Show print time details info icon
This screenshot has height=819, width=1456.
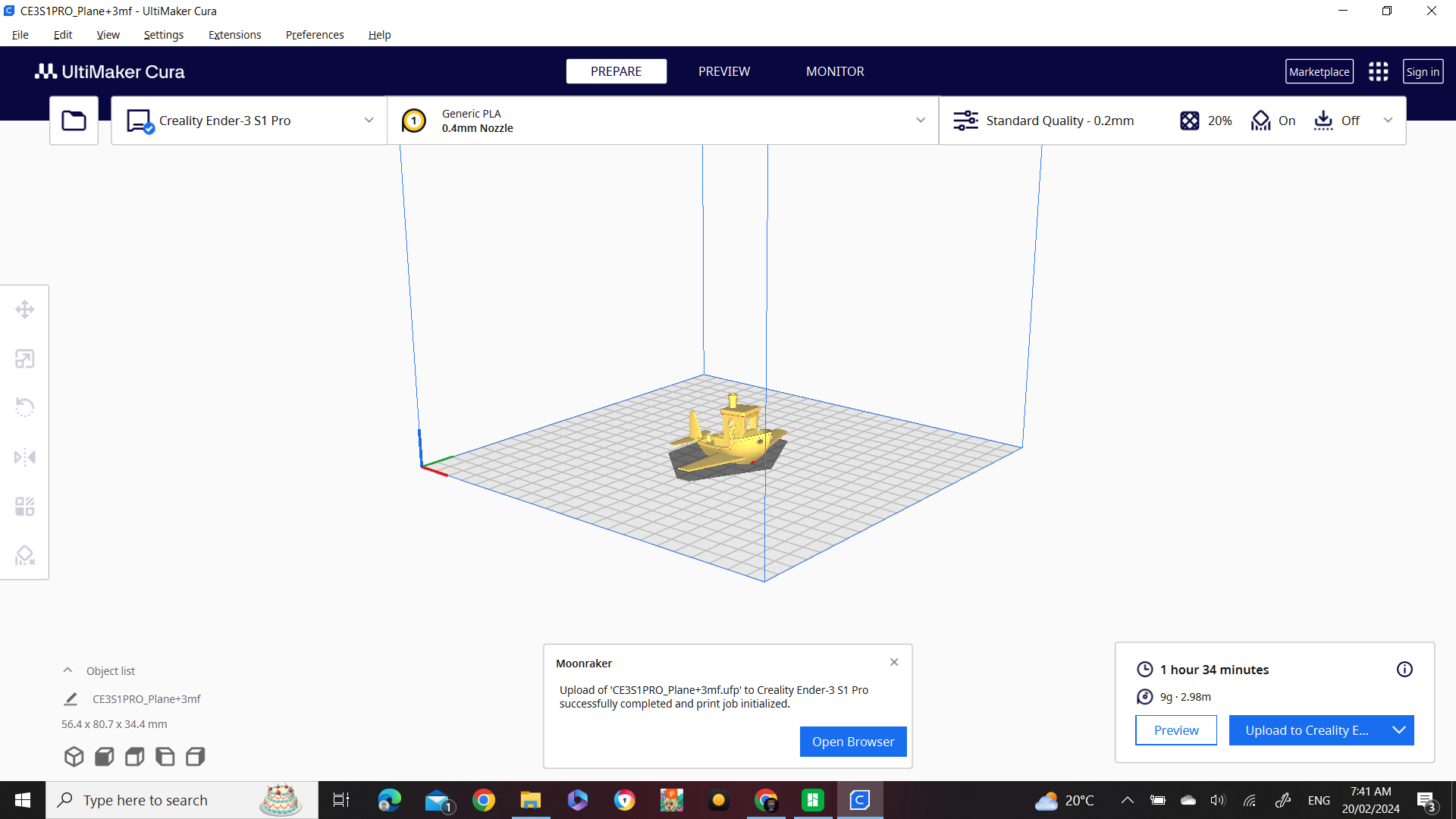tap(1404, 670)
